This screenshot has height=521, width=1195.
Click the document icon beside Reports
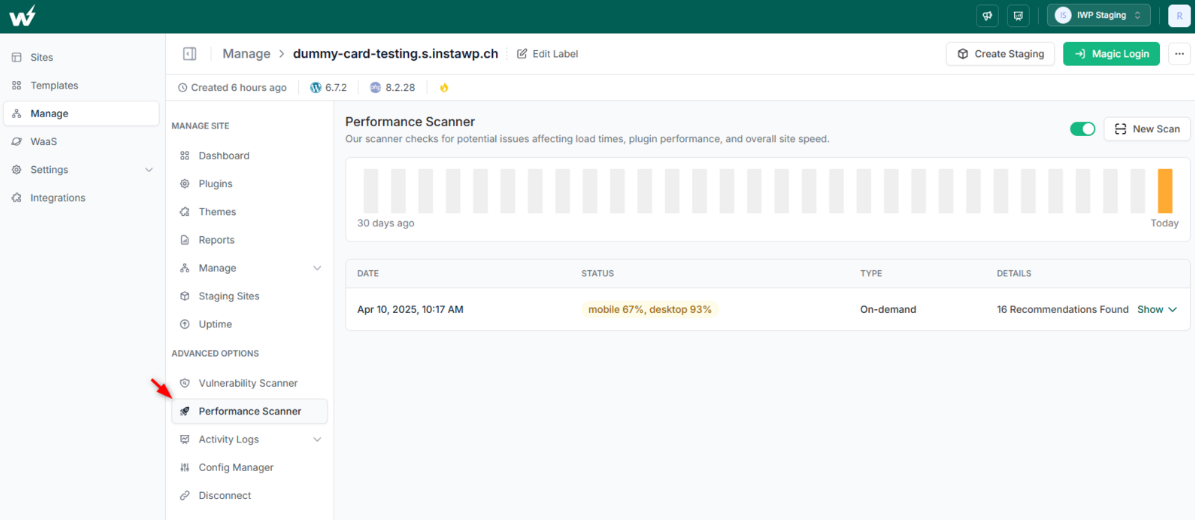pos(184,240)
